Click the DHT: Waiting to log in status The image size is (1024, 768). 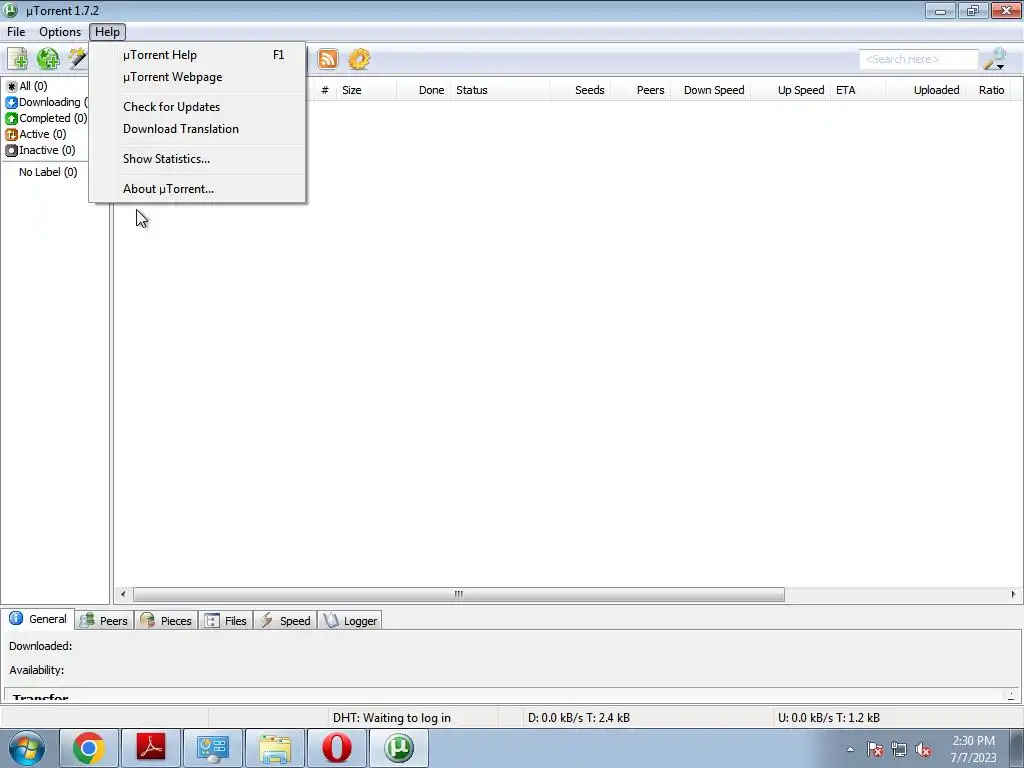click(x=392, y=718)
